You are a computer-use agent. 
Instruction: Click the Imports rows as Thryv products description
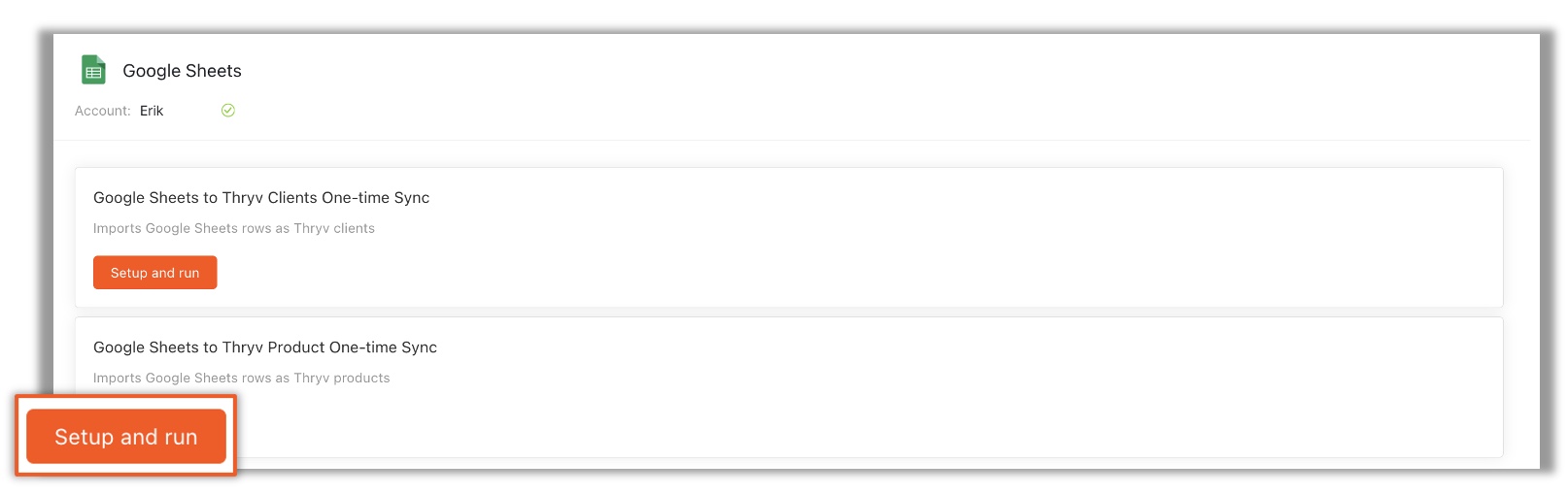[242, 378]
